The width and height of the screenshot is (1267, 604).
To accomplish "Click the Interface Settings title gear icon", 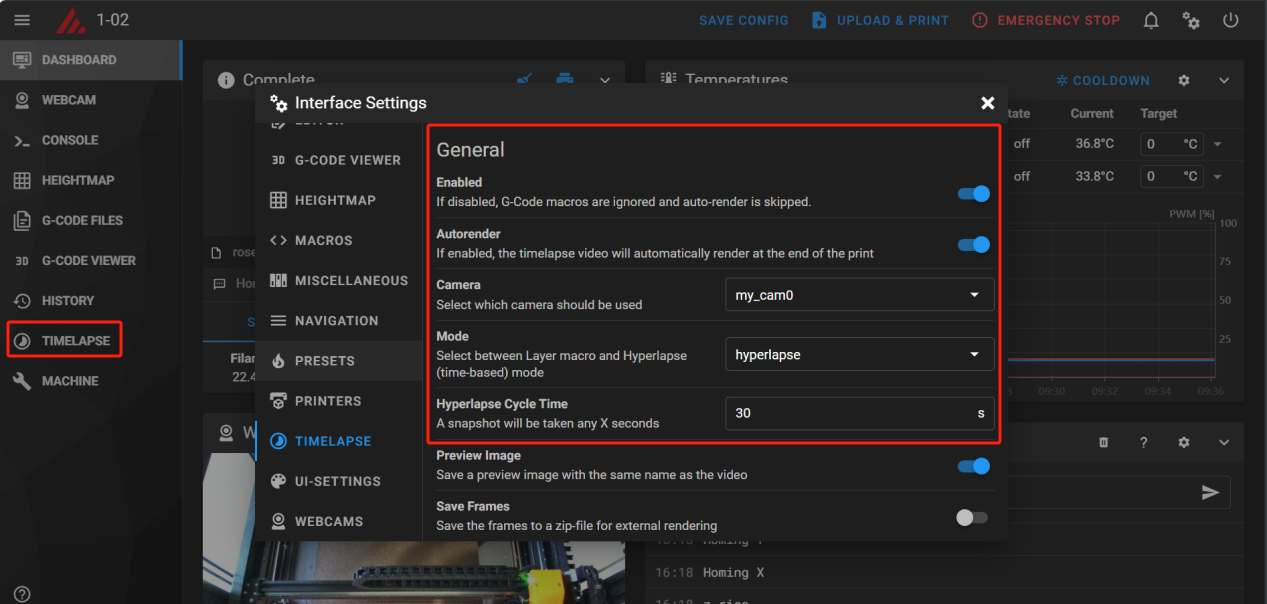I will point(279,103).
